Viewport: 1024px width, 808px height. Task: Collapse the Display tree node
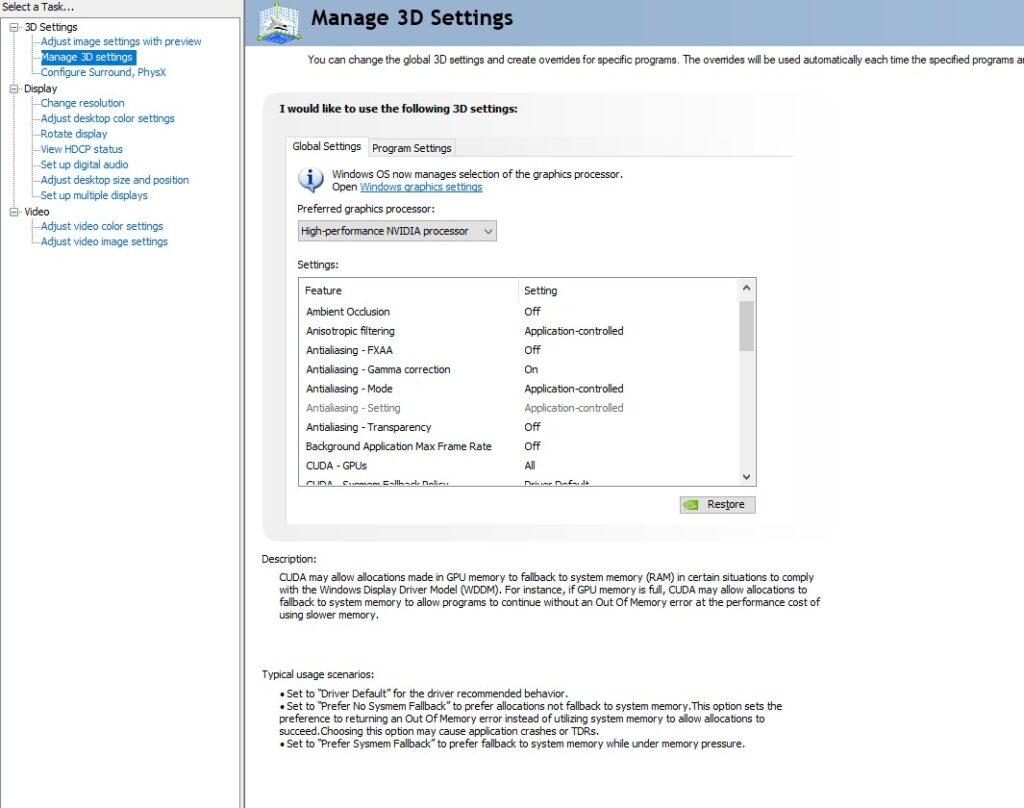(x=14, y=88)
